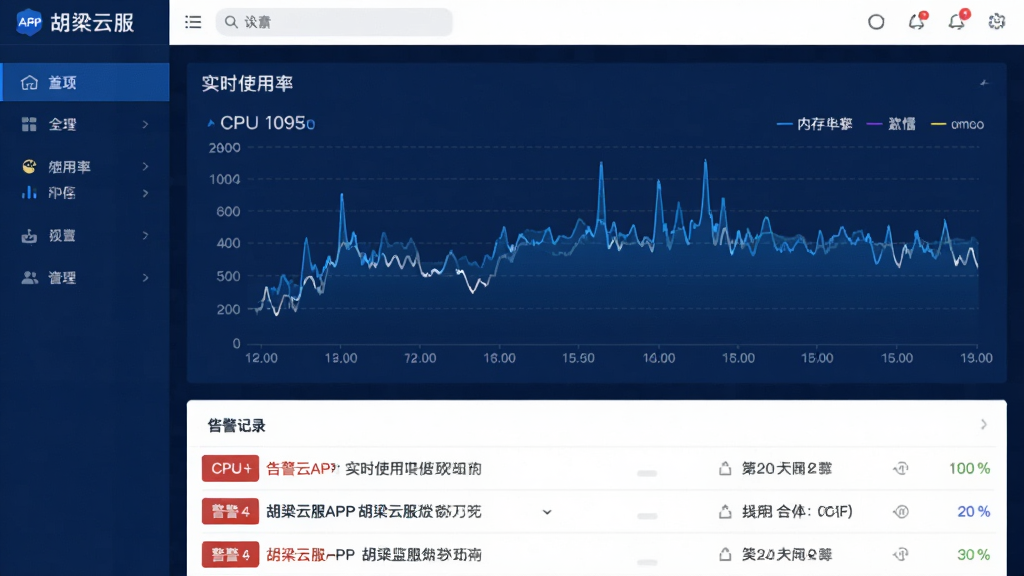Image resolution: width=1024 pixels, height=576 pixels.
Task: Open settings gear icon at top right
Action: (997, 22)
